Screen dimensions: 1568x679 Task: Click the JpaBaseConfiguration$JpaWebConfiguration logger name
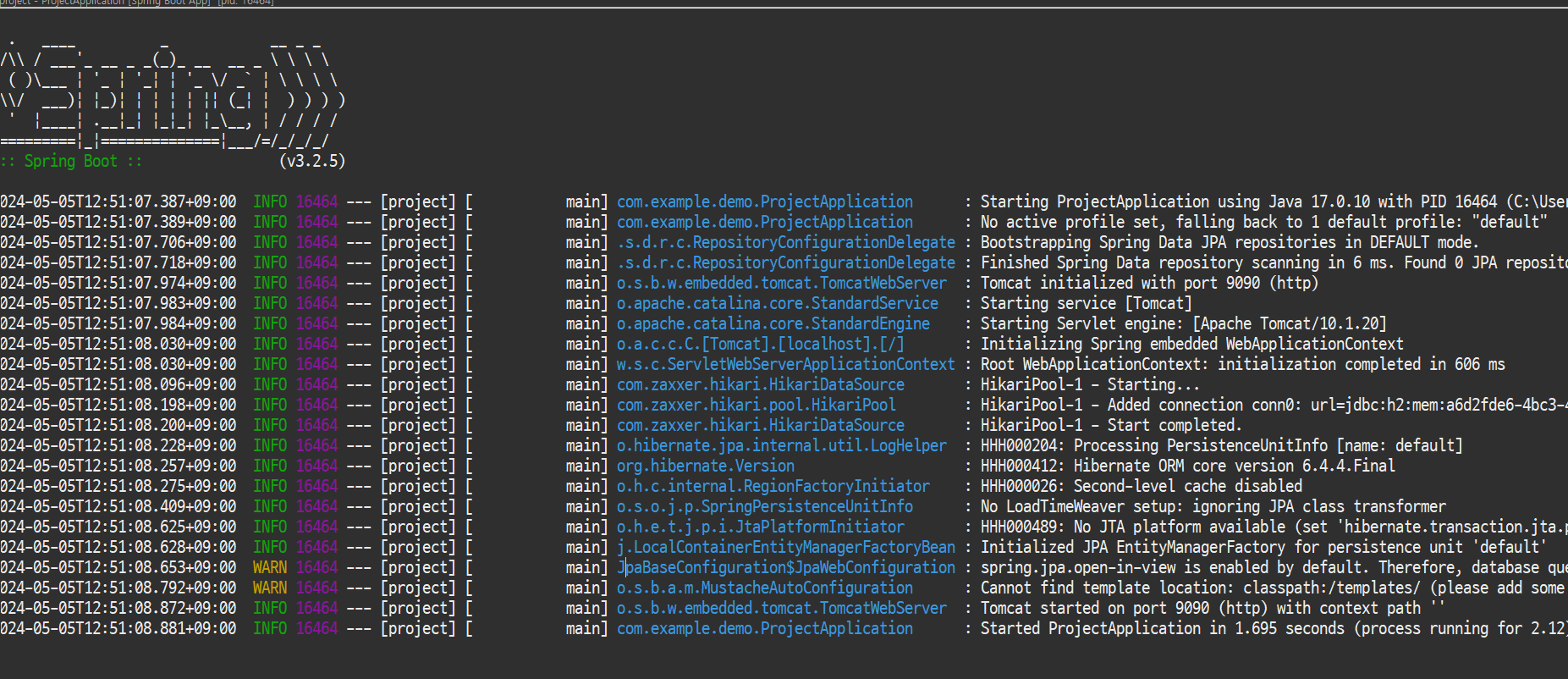click(x=785, y=567)
